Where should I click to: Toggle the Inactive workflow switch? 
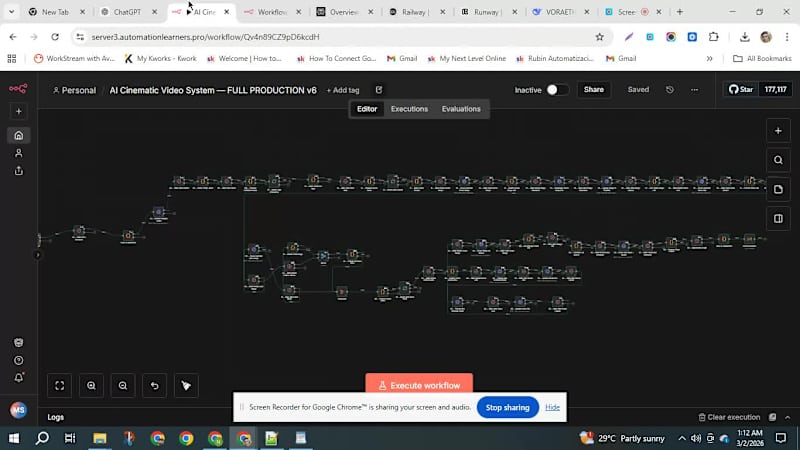(557, 90)
